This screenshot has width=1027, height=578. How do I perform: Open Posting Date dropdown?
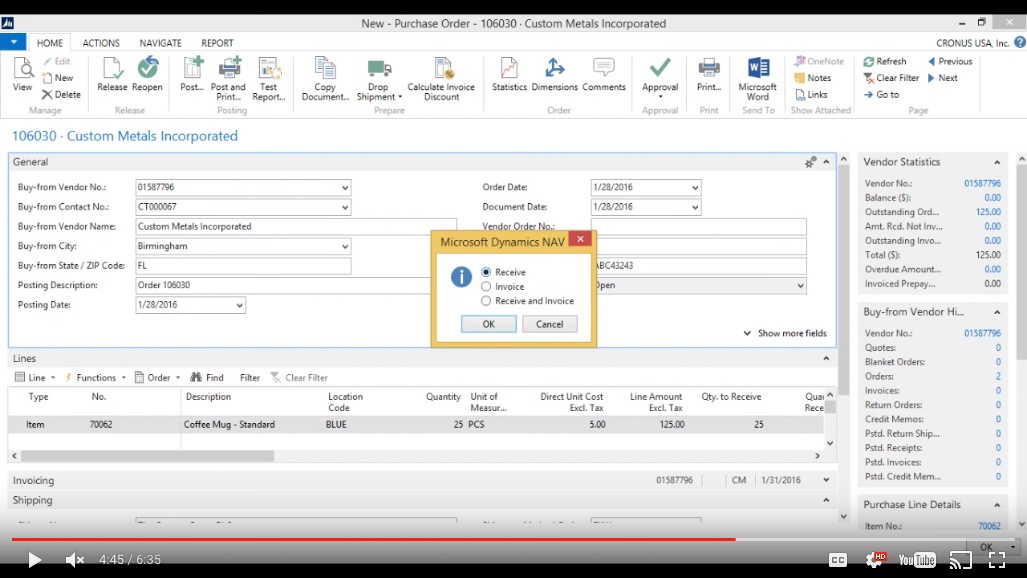point(239,305)
